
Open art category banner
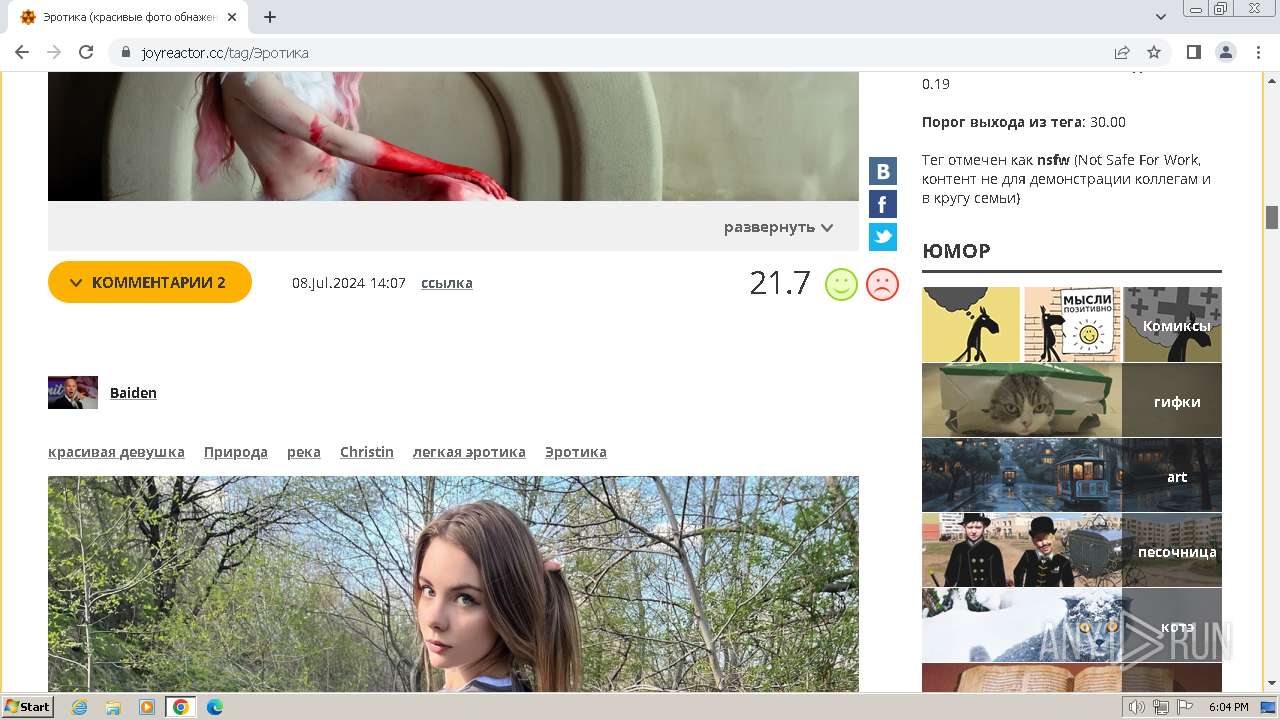[1072, 475]
